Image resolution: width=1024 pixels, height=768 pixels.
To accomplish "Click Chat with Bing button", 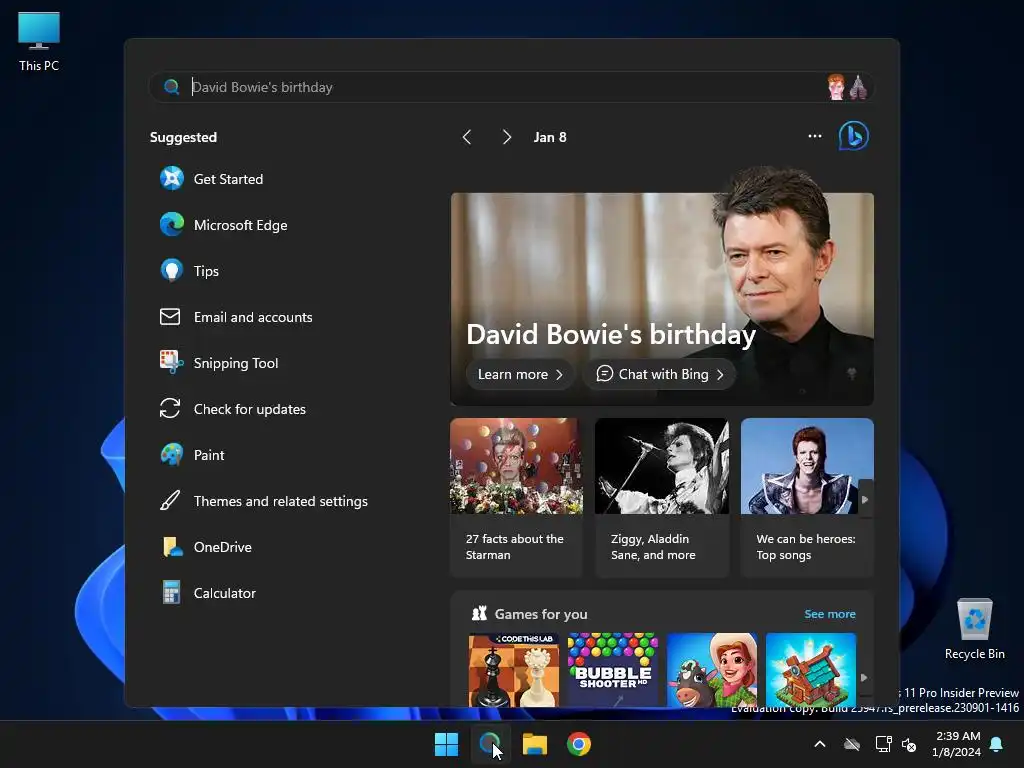I will point(660,374).
